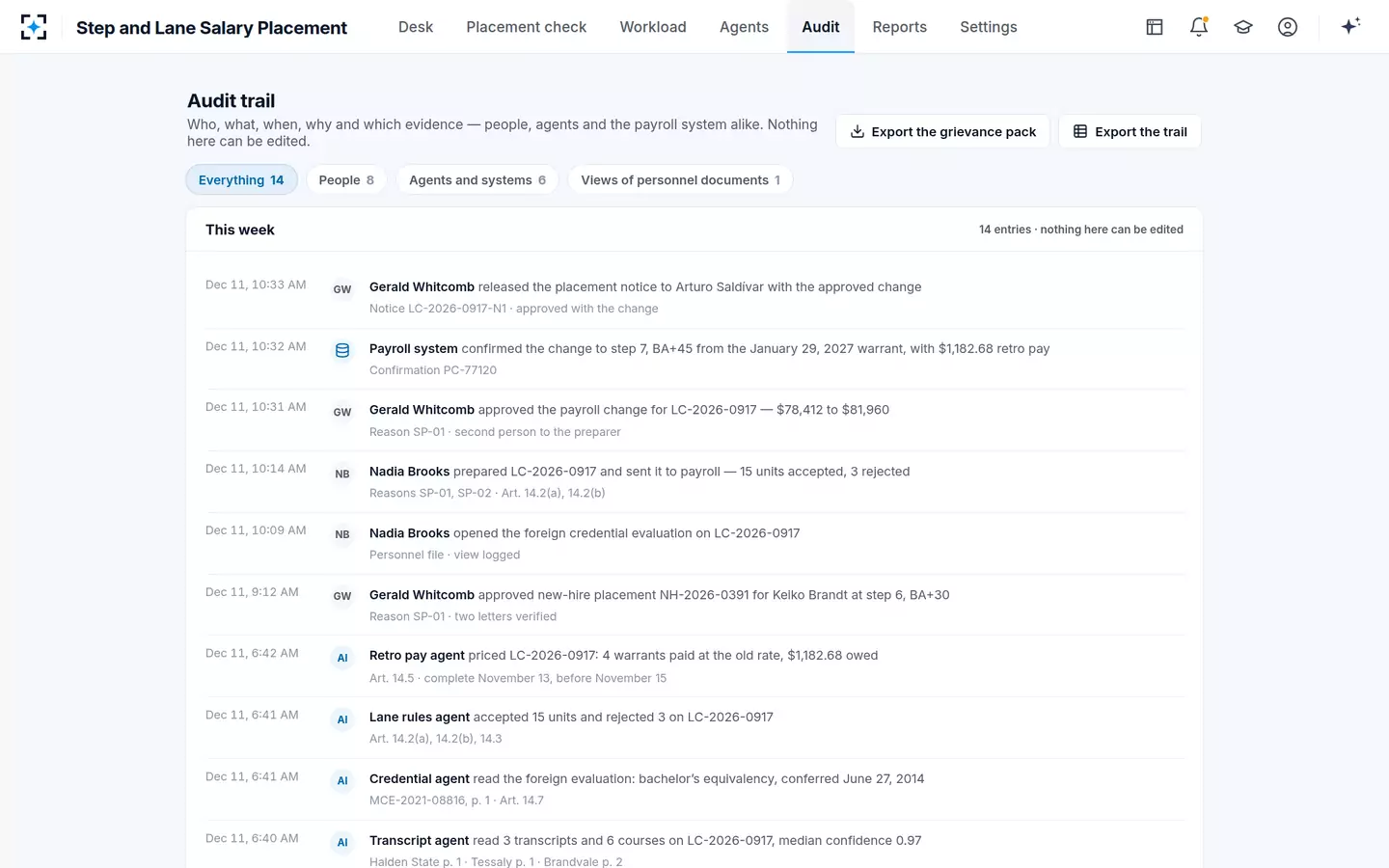Click Confirmation PC-77120 reference text
Viewport: 1389px width, 868px height.
point(433,370)
